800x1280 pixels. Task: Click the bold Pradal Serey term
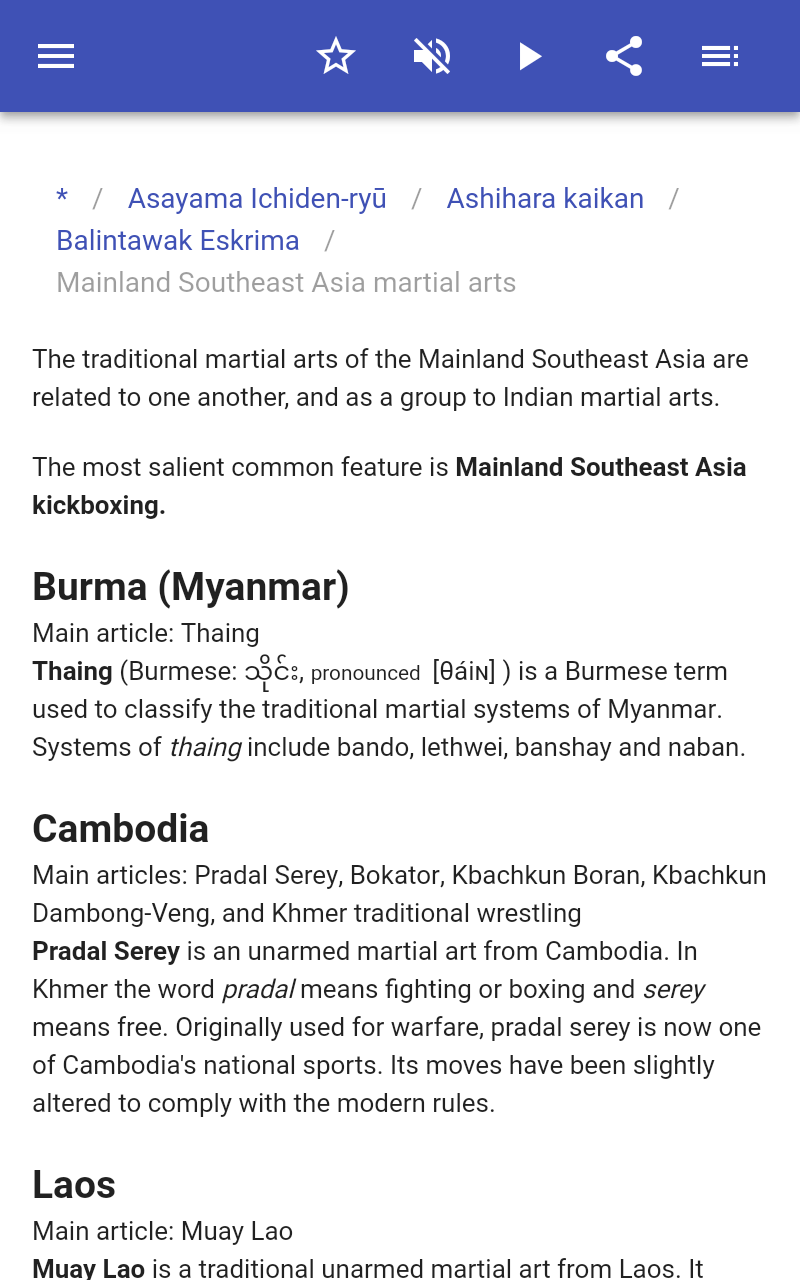click(106, 951)
